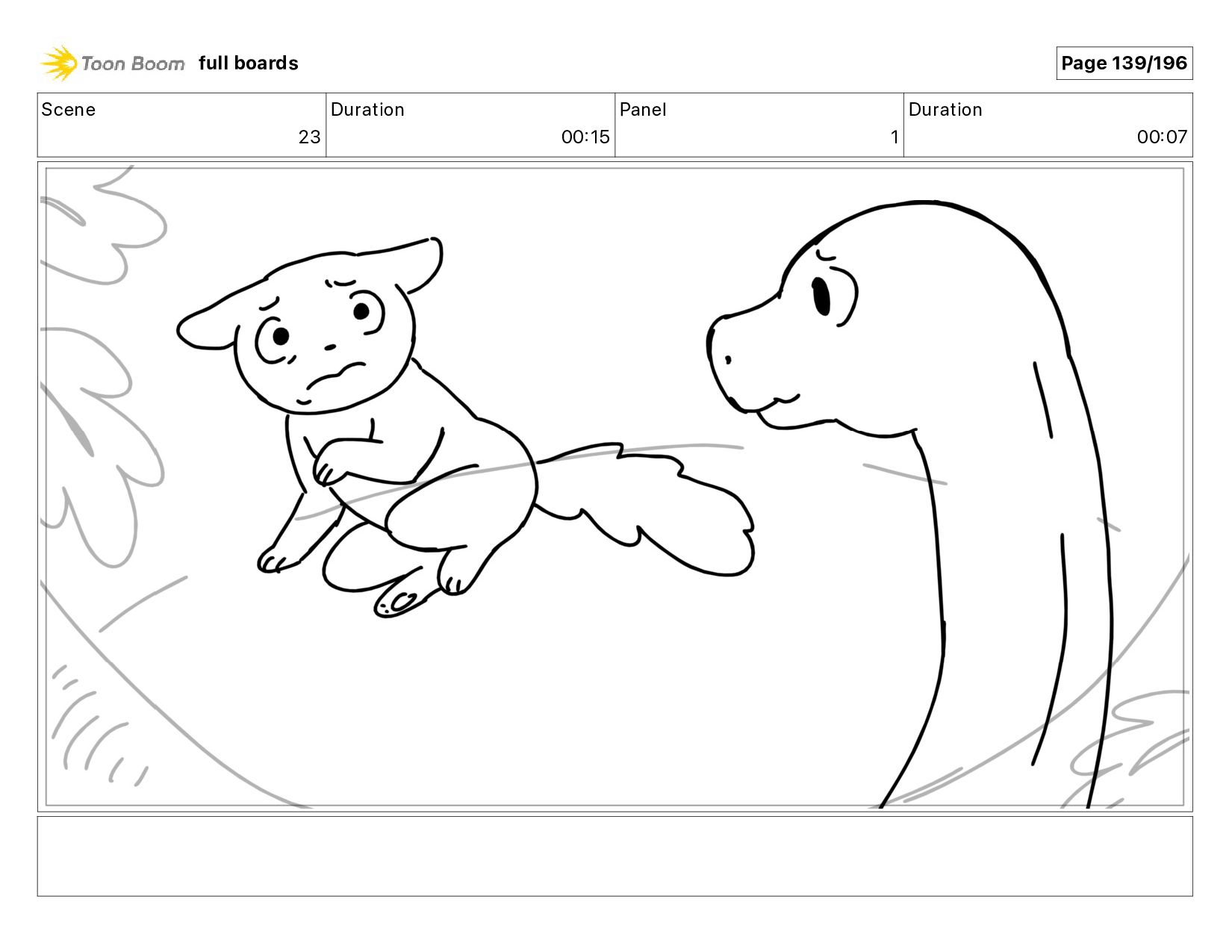
Task: Click the Toon Boom logo
Action: (x=112, y=63)
